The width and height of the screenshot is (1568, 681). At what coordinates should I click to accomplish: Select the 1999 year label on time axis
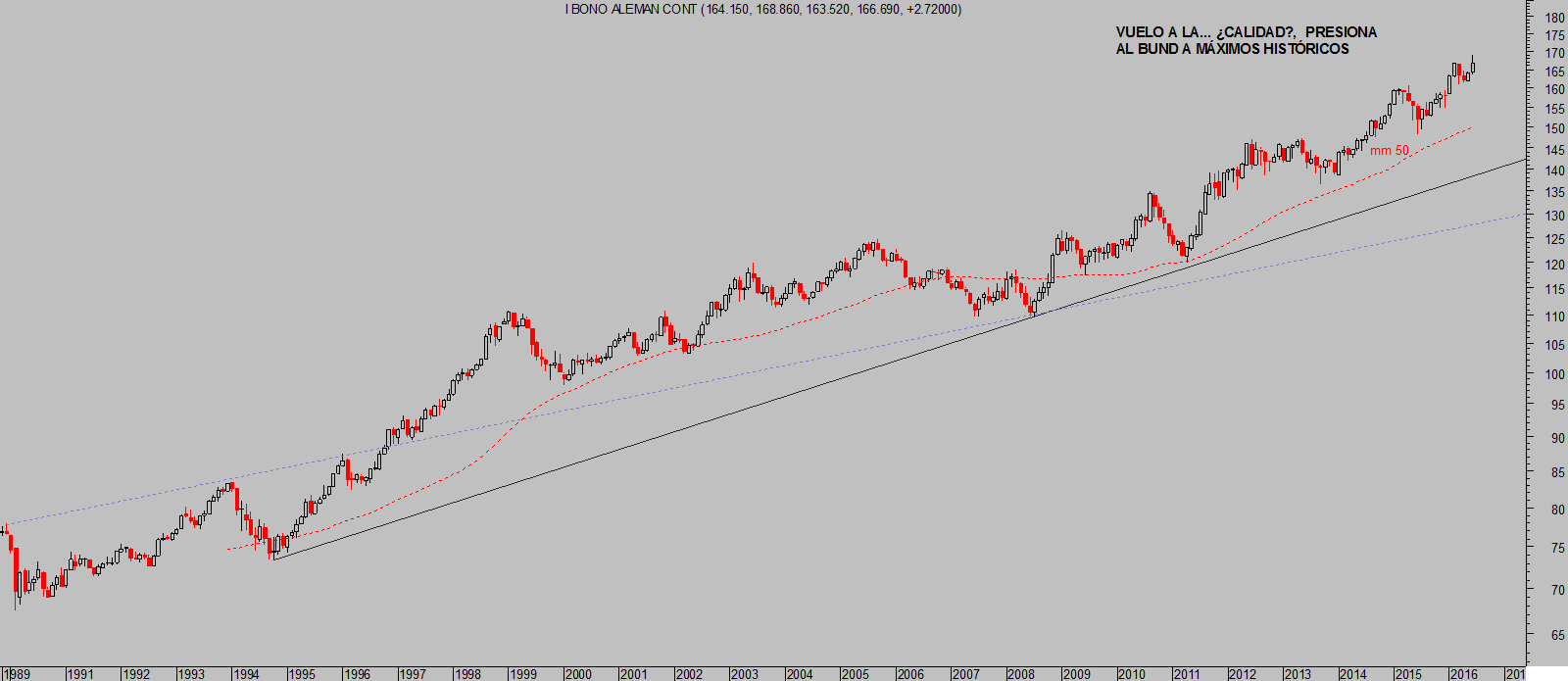pos(522,674)
